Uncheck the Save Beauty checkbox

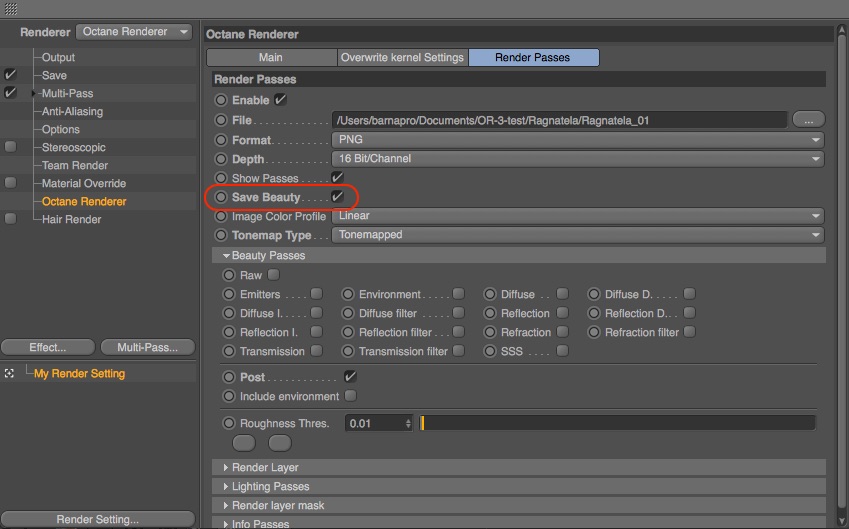337,197
